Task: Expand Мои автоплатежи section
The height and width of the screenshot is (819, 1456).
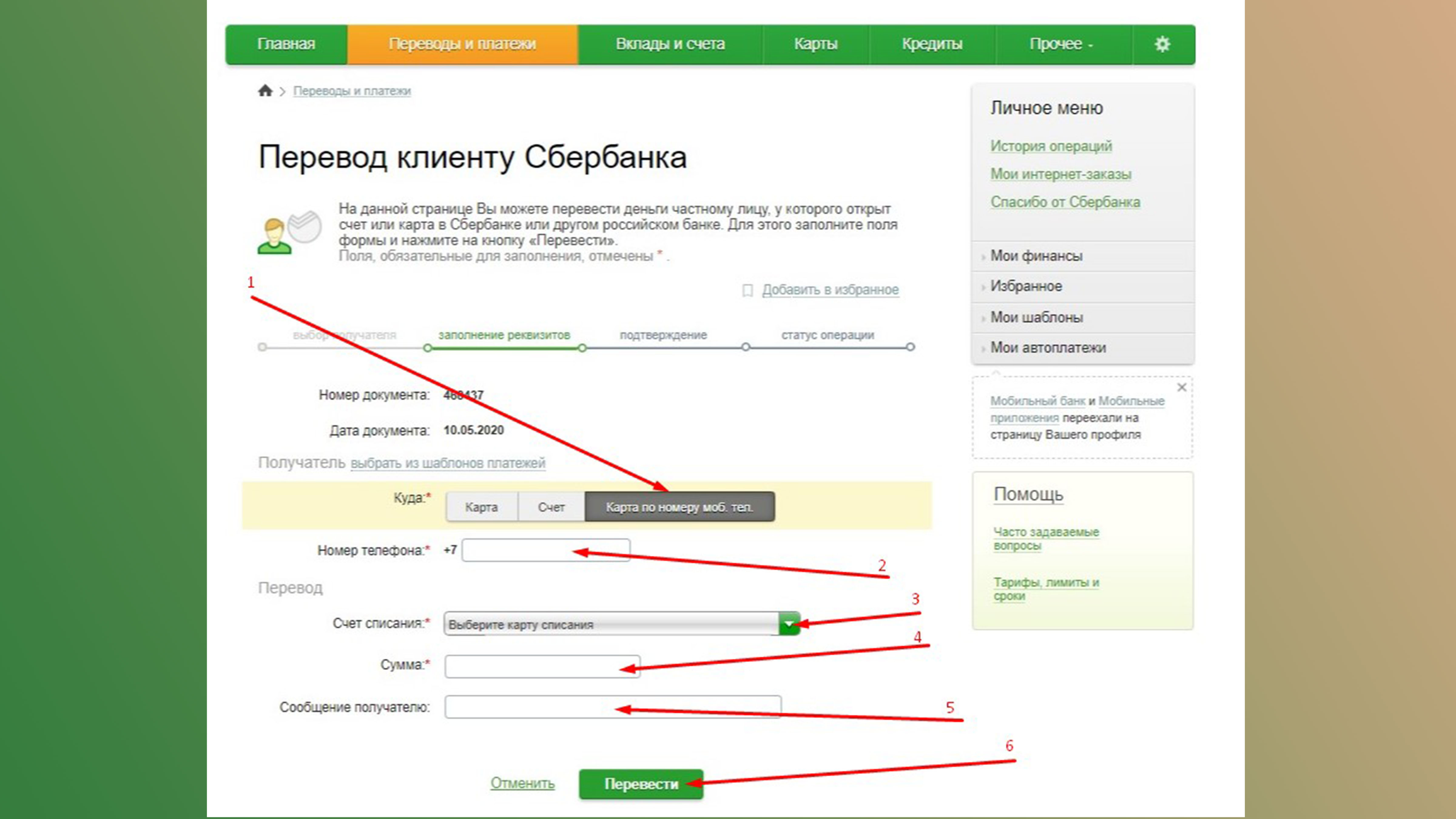Action: pyautogui.click(x=1083, y=348)
